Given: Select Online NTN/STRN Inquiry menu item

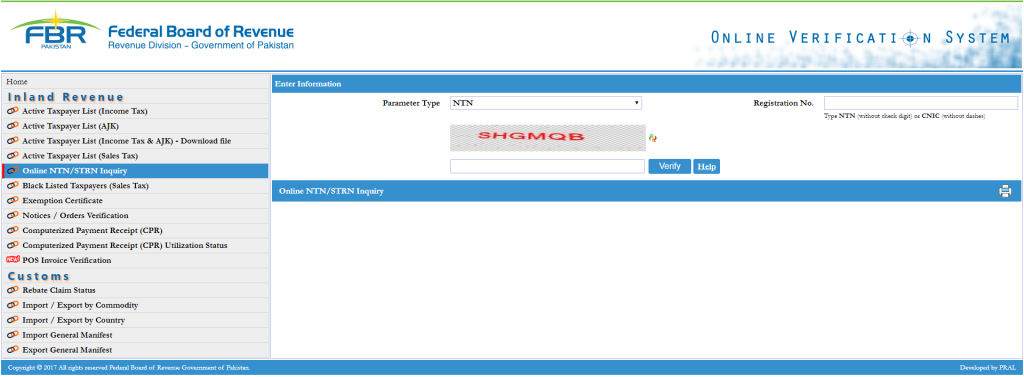Looking at the screenshot, I should [x=74, y=171].
